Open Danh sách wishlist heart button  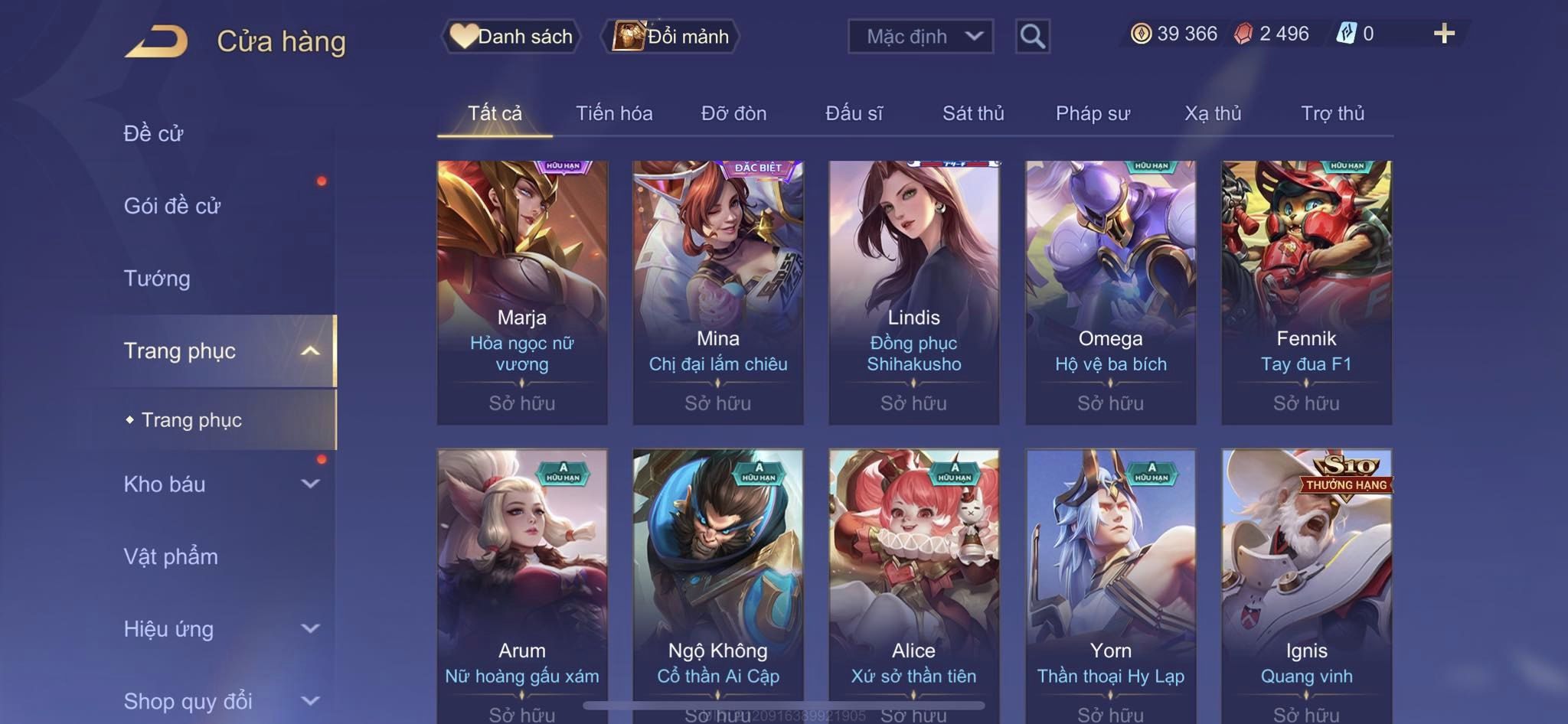coord(511,36)
